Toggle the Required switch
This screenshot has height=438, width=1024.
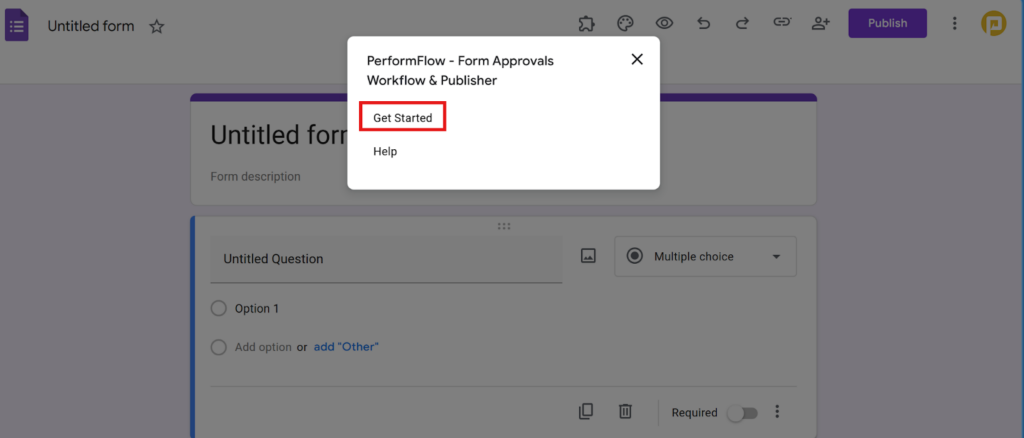[742, 413]
